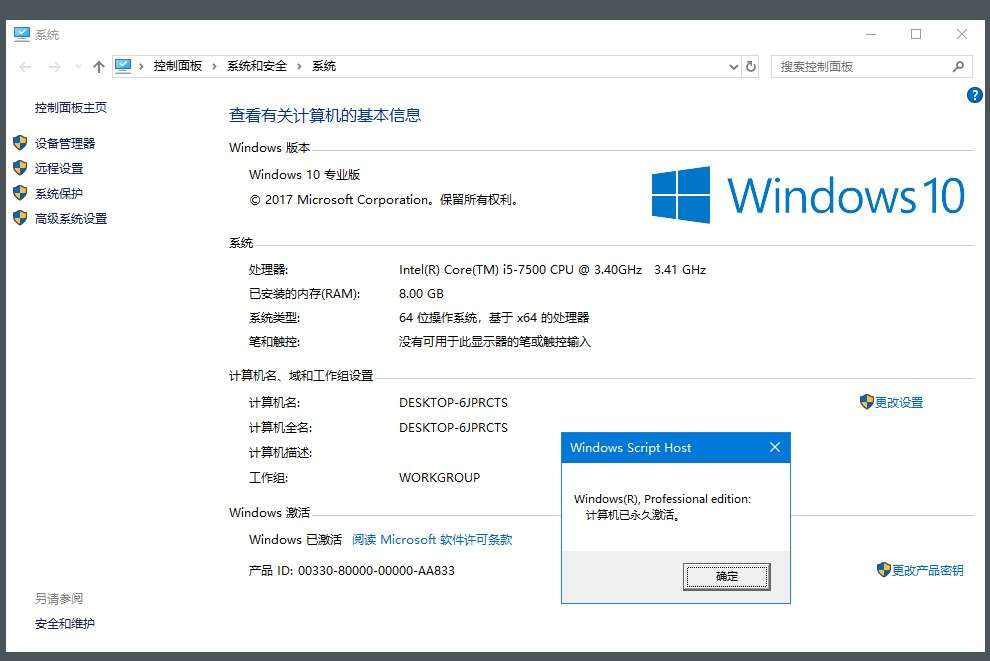Click the shield icon beside 高级系统设置
Viewport: 990px width, 661px height.
(20, 218)
